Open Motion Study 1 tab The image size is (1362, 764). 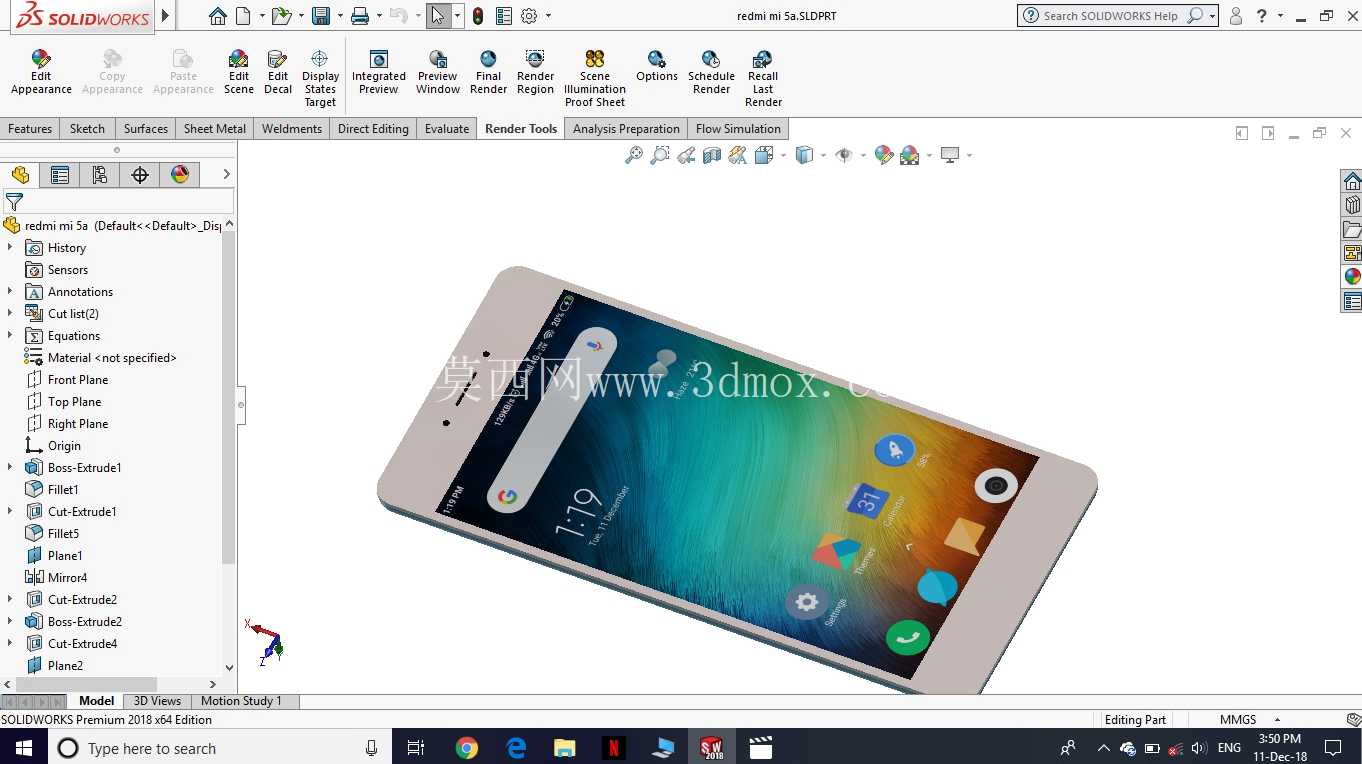click(242, 701)
